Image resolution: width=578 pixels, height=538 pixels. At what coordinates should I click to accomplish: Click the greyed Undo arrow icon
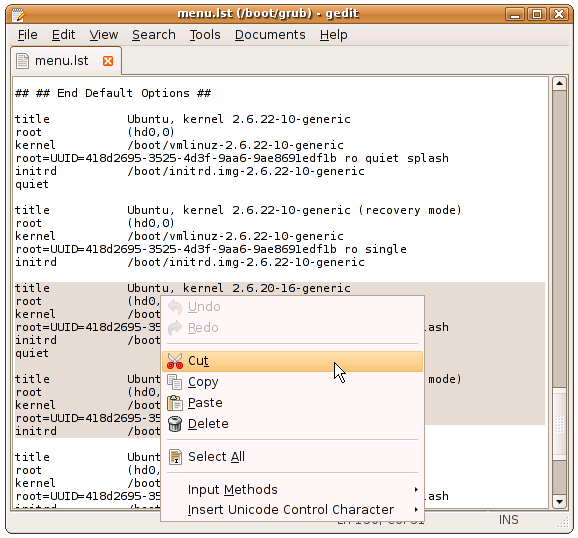tap(175, 307)
